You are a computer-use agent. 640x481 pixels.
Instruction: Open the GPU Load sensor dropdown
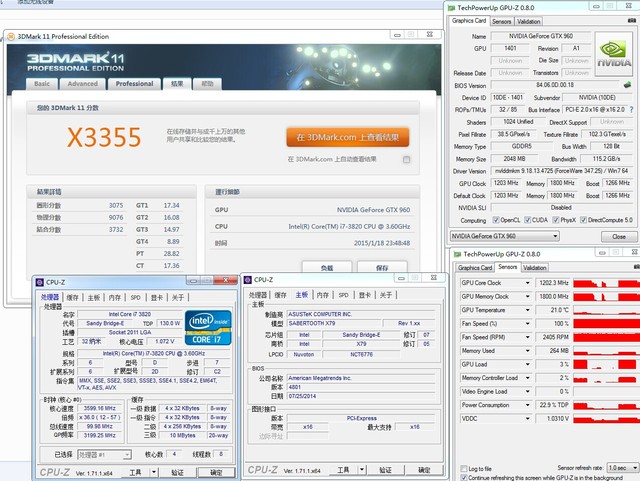(x=527, y=364)
